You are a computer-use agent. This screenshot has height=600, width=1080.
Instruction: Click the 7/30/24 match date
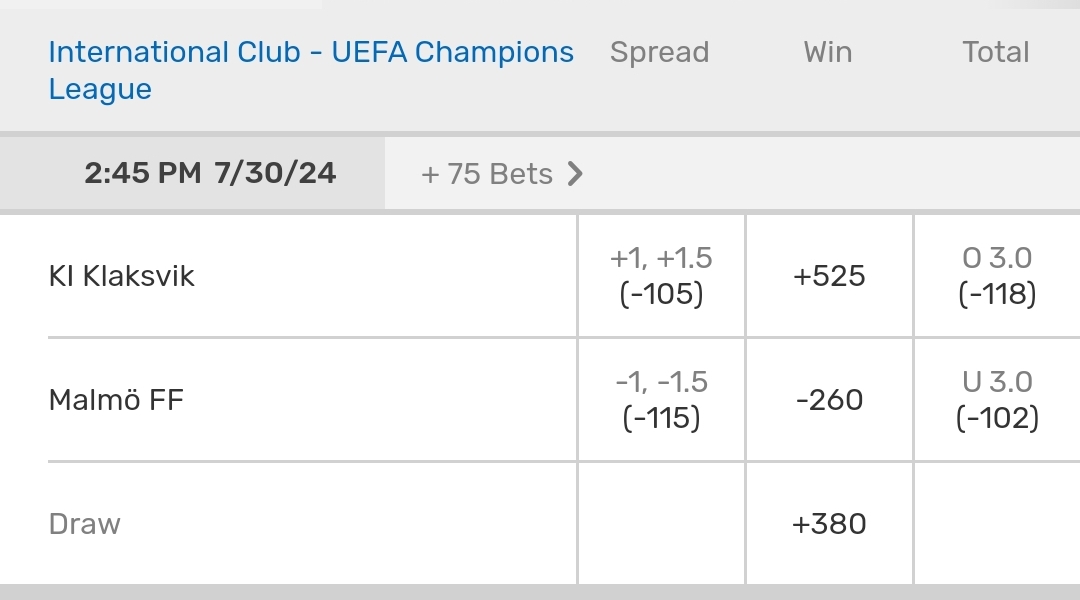pos(275,174)
